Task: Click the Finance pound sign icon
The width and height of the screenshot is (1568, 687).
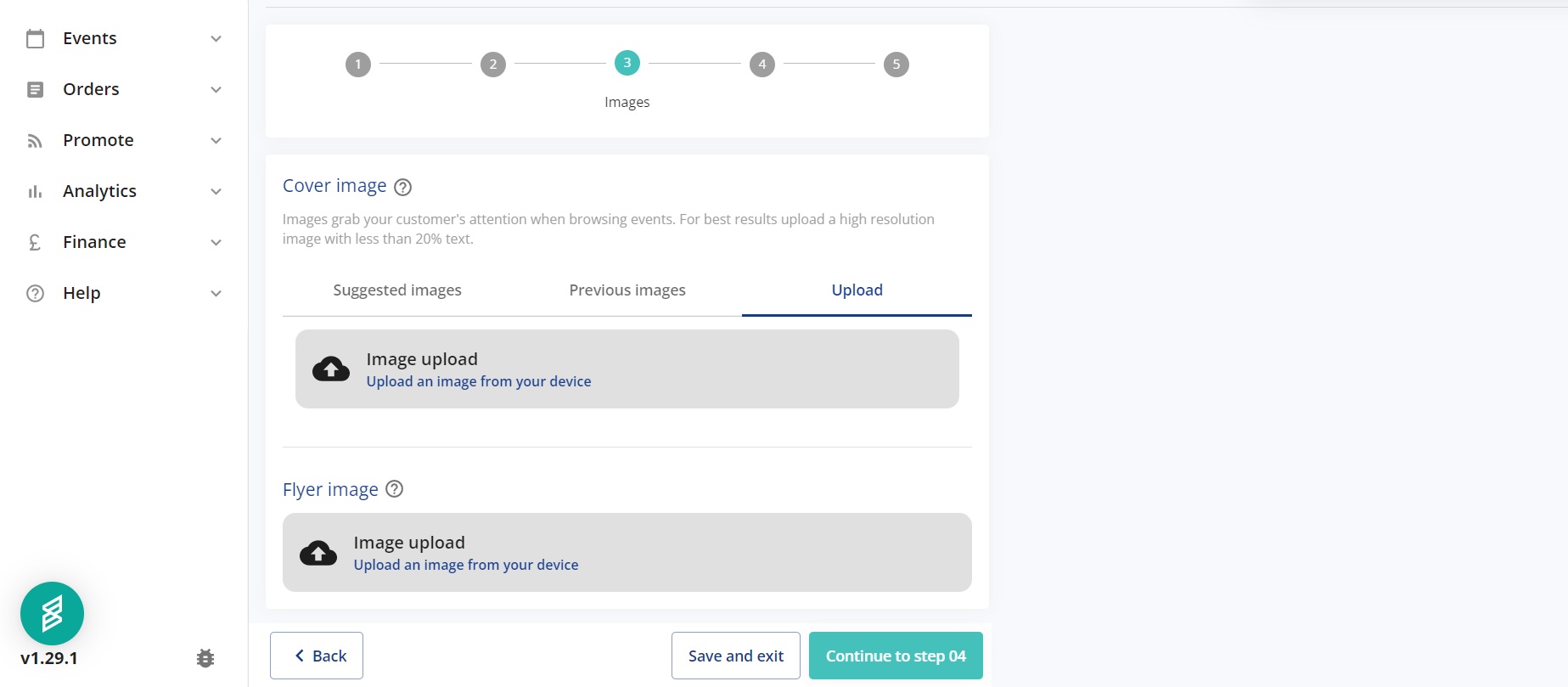Action: pos(35,242)
